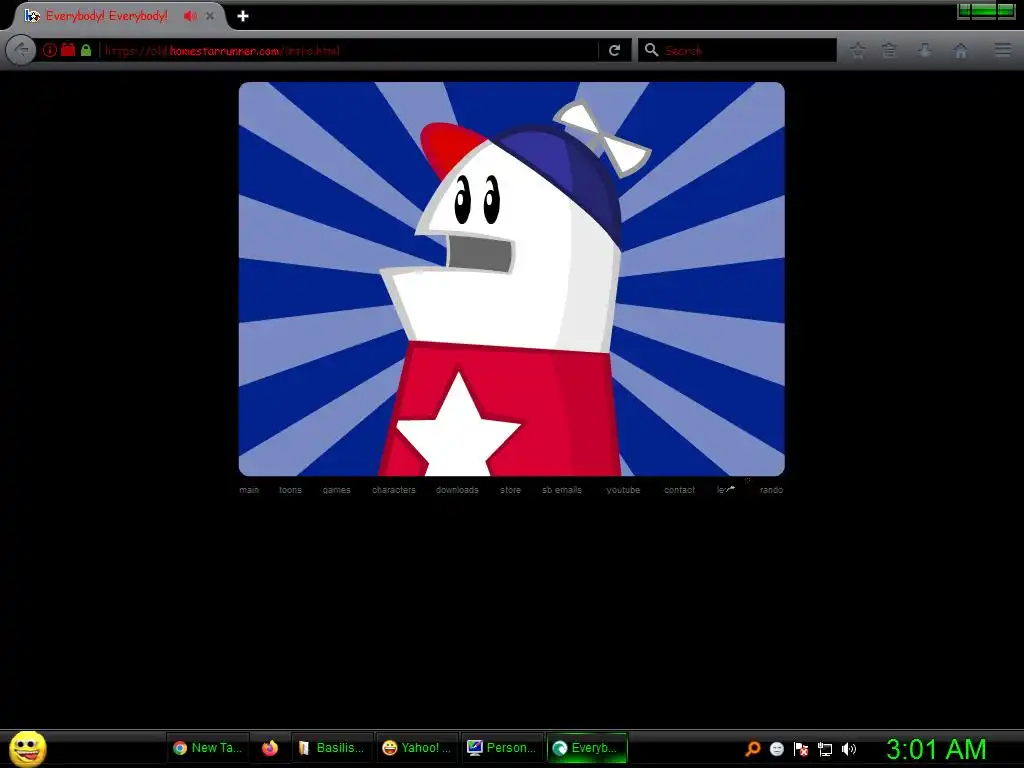The image size is (1024, 768).
Task: Open the characters link
Action: (x=394, y=490)
